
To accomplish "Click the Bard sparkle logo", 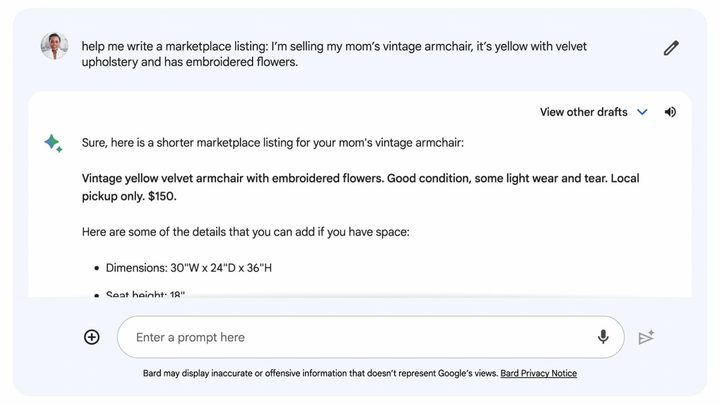I will [53, 143].
